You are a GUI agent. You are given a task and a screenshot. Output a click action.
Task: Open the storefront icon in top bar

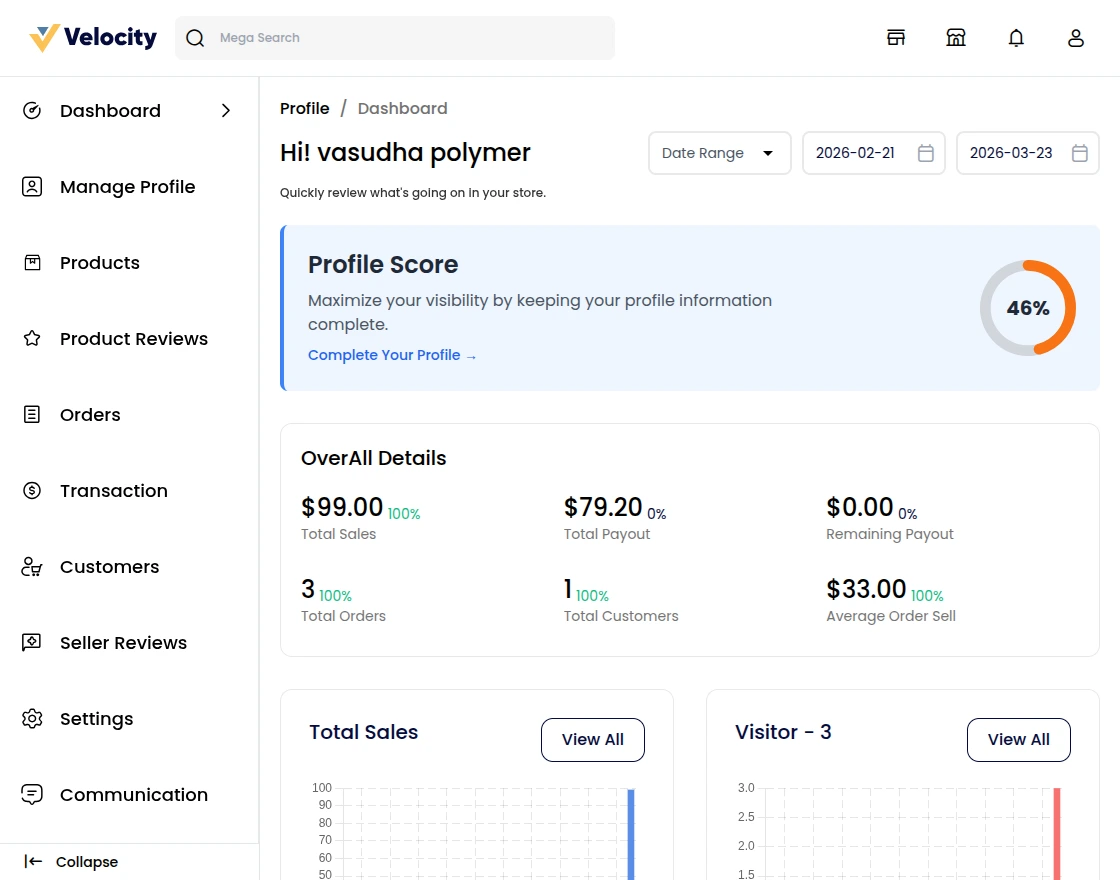pyautogui.click(x=896, y=37)
